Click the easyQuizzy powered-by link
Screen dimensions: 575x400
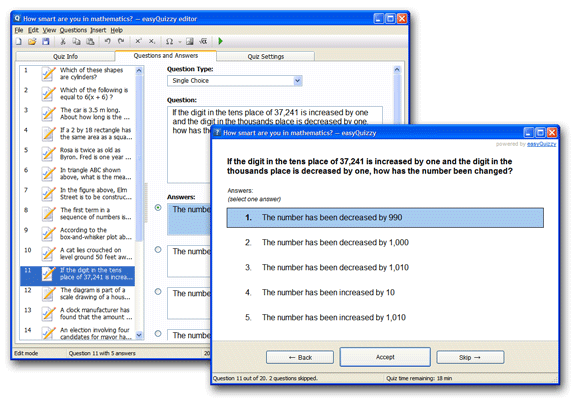point(542,144)
